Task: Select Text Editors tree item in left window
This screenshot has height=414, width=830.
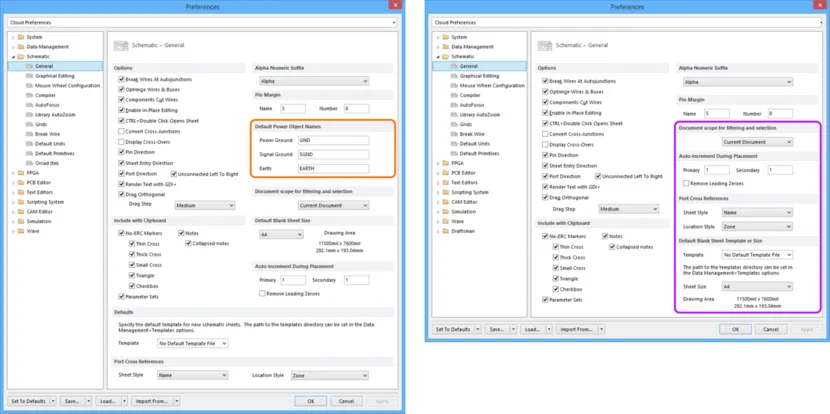Action: [x=40, y=192]
